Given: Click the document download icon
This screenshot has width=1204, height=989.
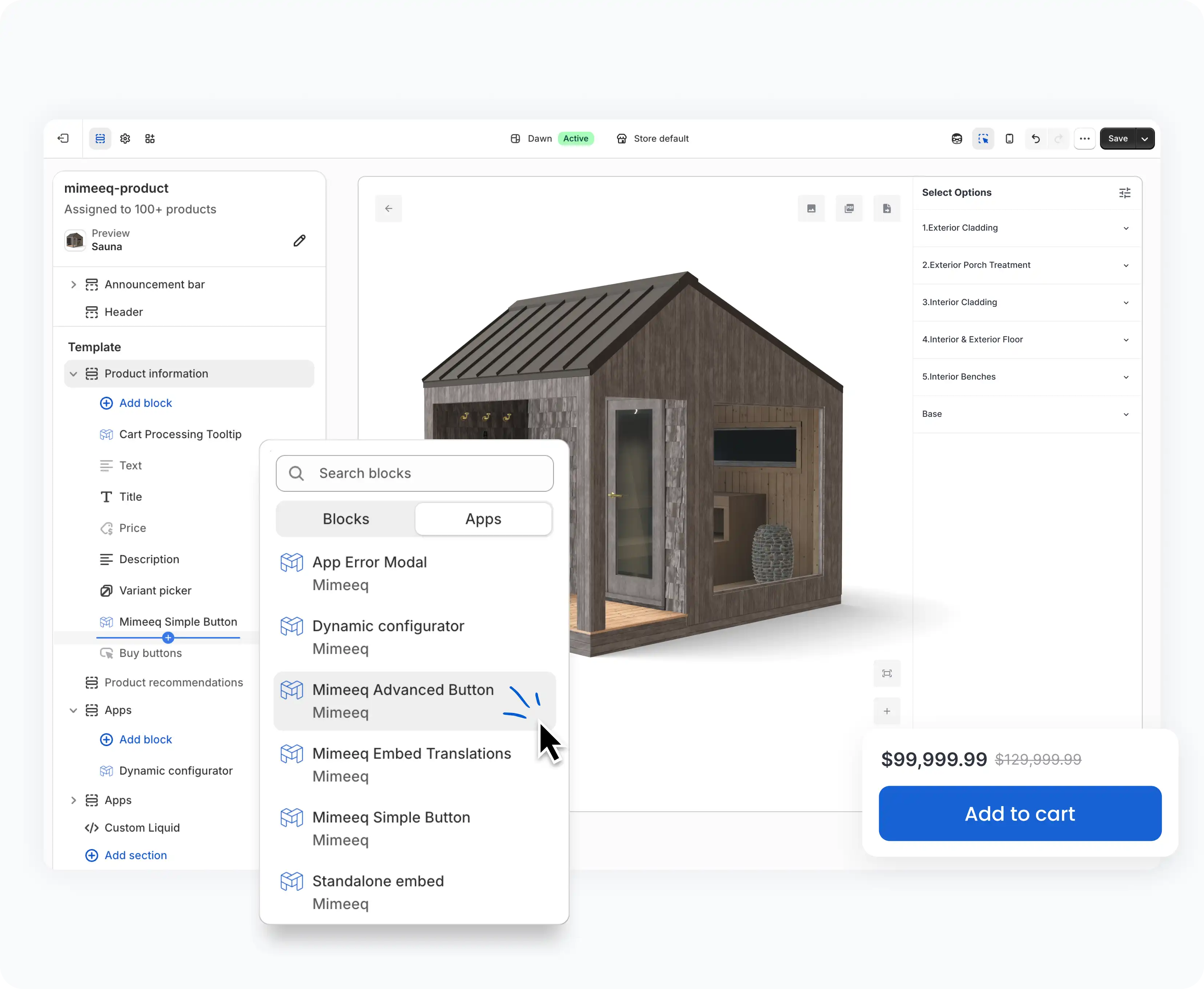Looking at the screenshot, I should (x=887, y=208).
